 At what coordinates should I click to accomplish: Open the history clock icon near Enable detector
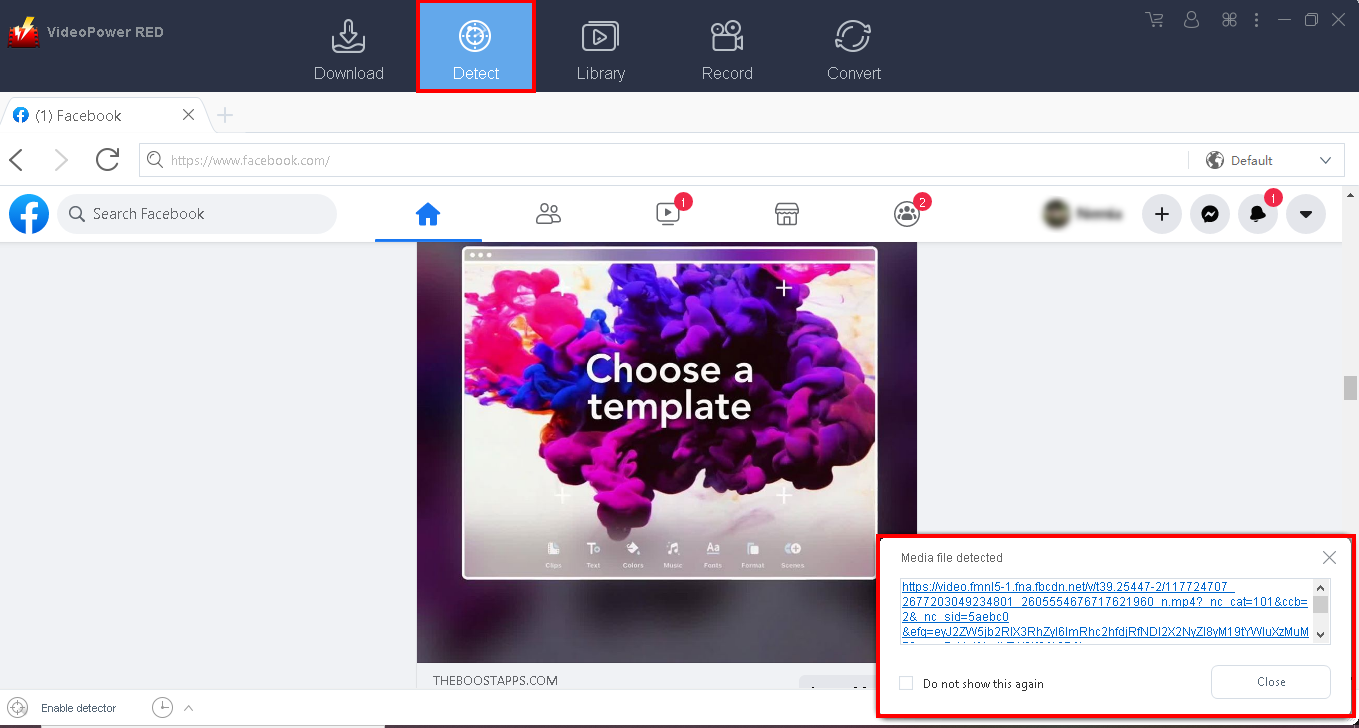[x=161, y=707]
